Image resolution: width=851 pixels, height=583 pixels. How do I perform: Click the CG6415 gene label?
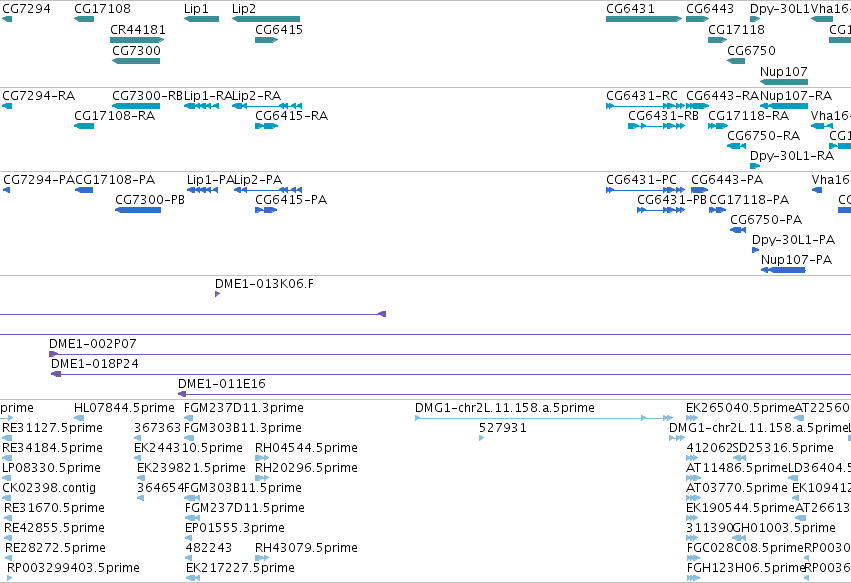(x=279, y=30)
